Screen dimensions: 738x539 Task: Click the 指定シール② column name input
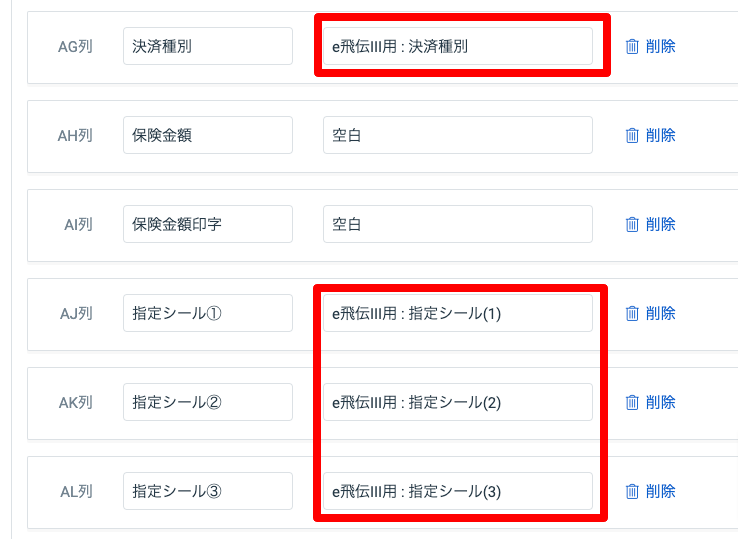point(208,402)
